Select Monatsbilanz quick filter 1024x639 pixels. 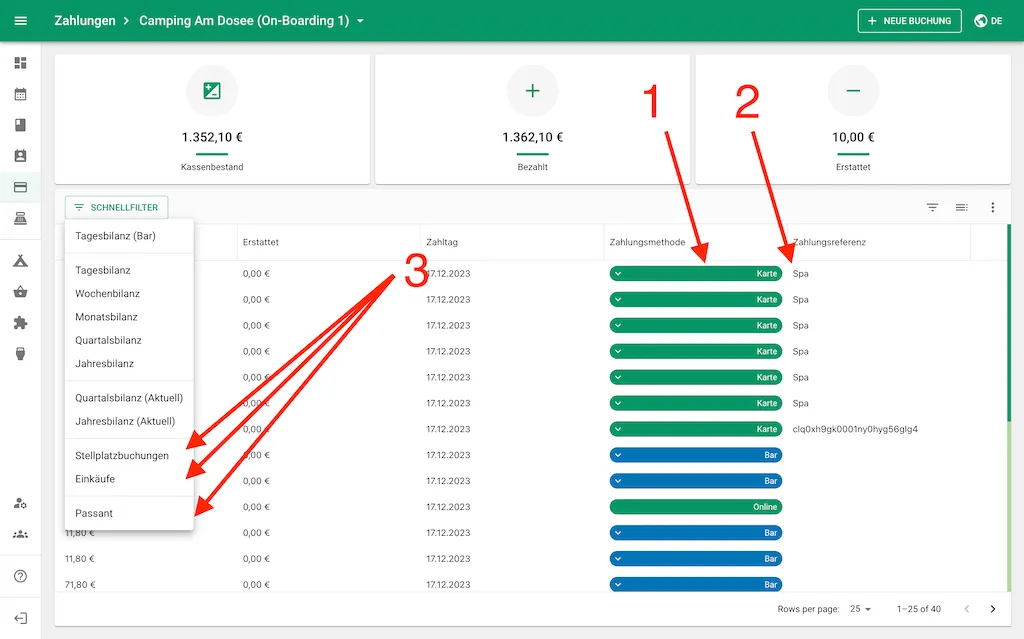tap(129, 317)
